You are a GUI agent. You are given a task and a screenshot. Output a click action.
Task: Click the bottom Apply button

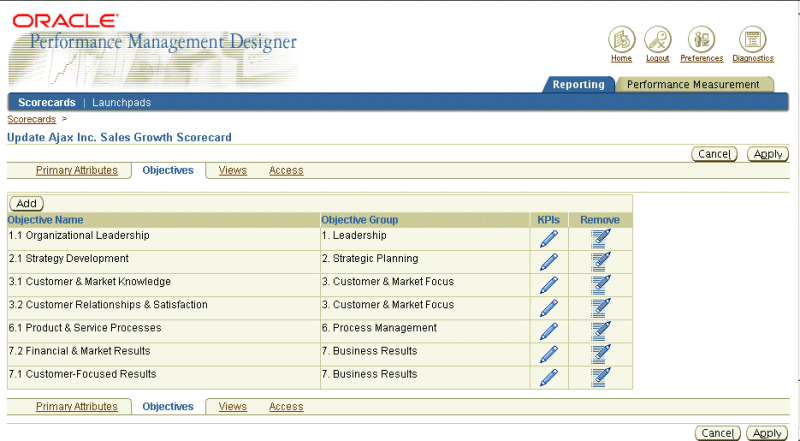pos(767,433)
